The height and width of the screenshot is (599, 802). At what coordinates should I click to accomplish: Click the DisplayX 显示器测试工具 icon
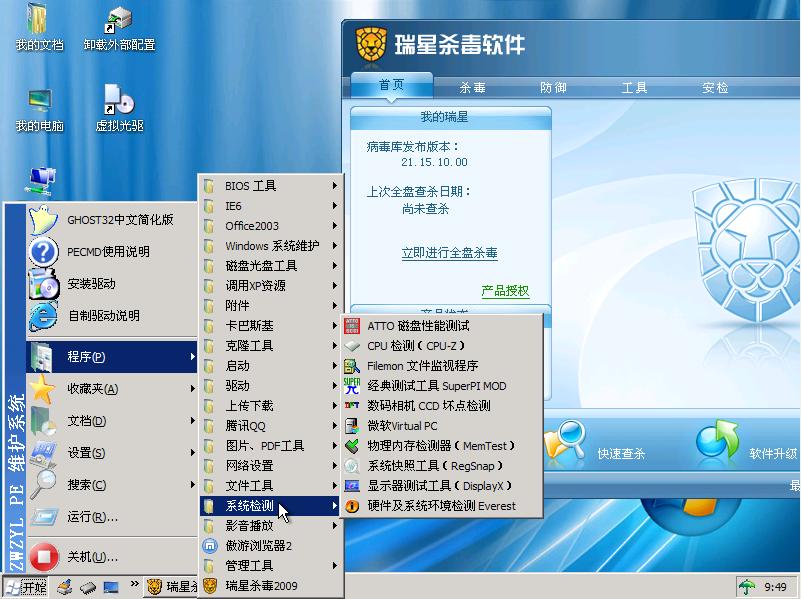(x=352, y=485)
